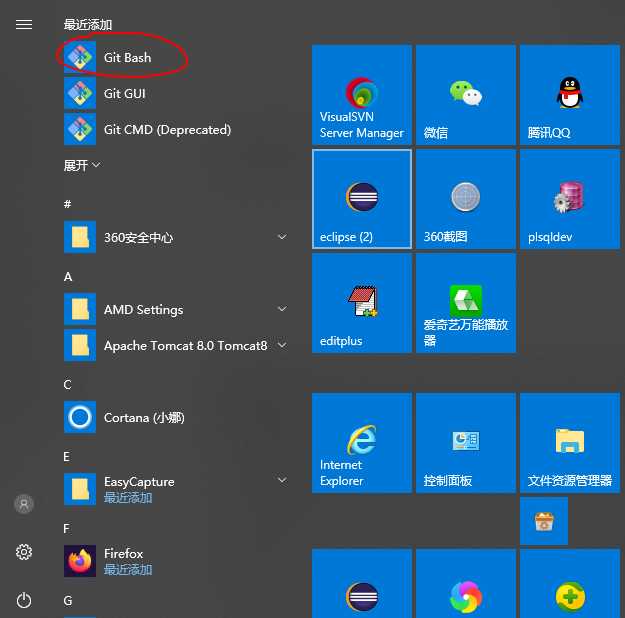Click the # section letter header

(67, 204)
